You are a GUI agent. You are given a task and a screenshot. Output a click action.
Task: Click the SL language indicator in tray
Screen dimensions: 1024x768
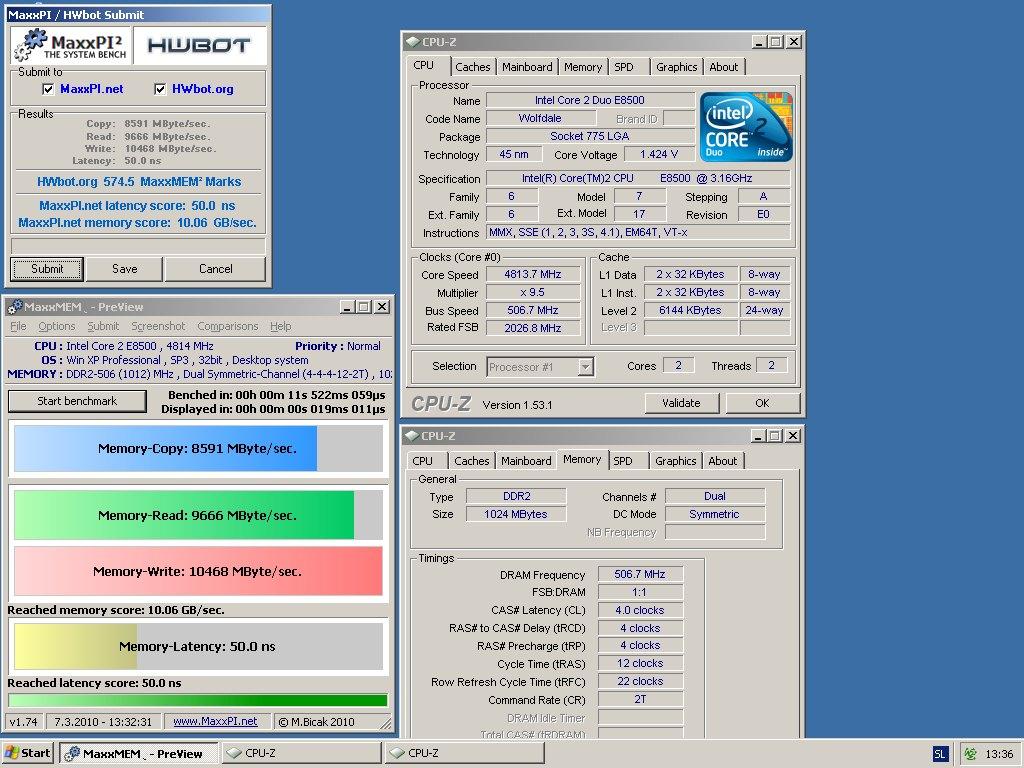pyautogui.click(x=939, y=754)
